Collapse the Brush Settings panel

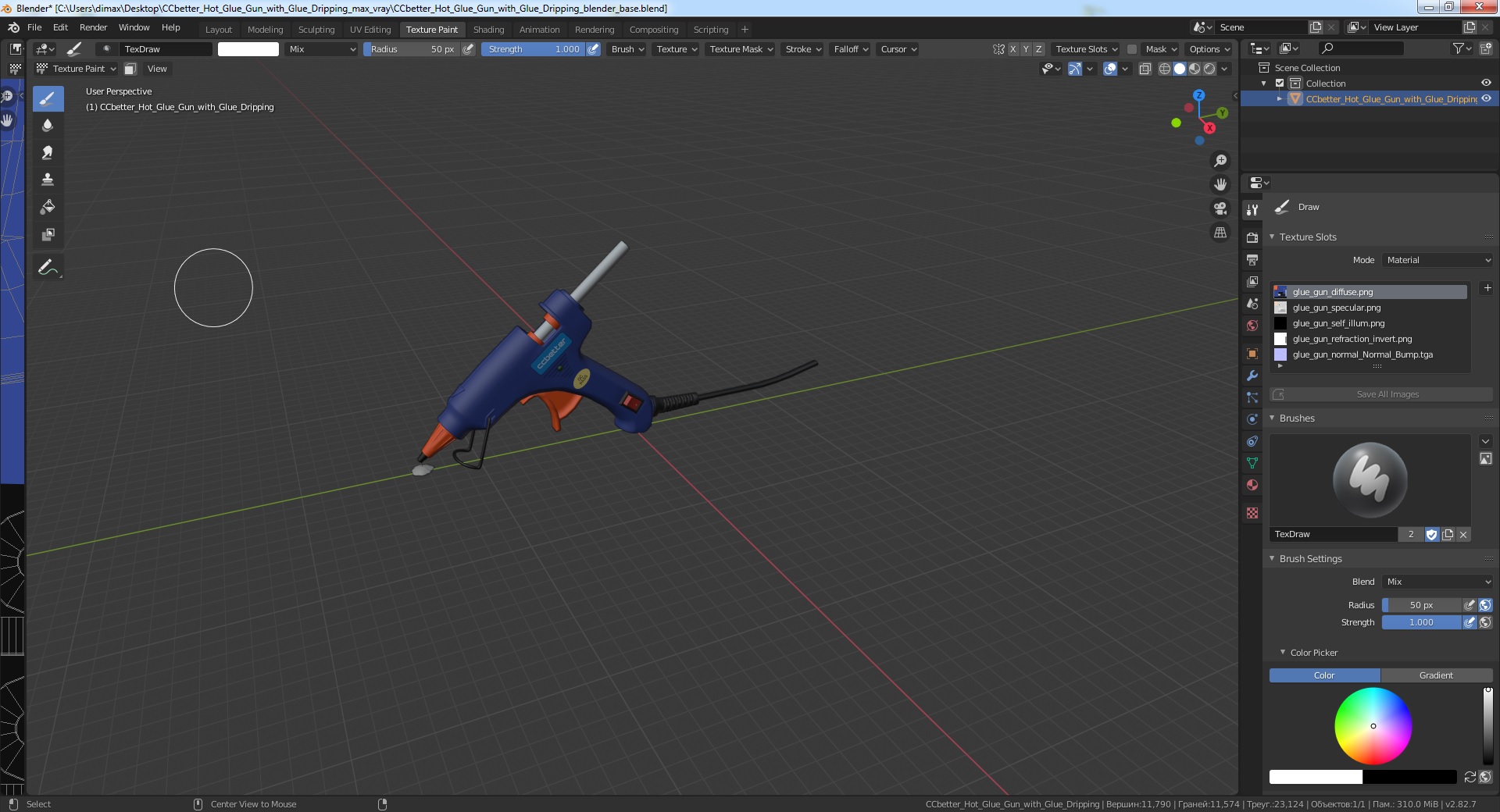coord(1272,558)
